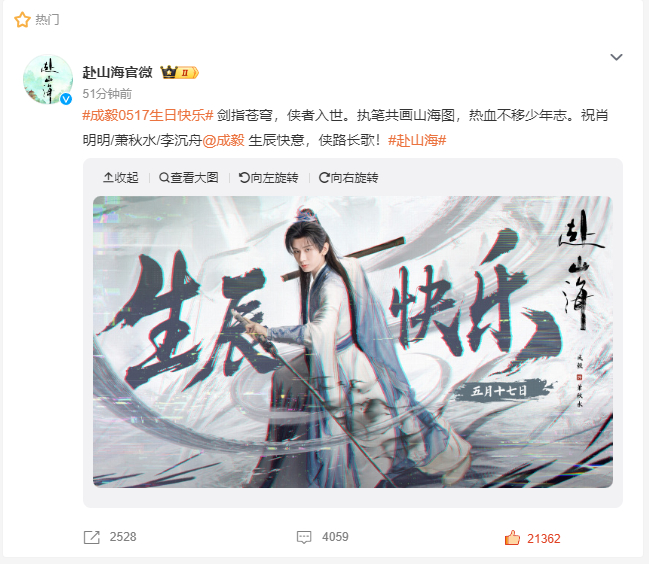This screenshot has width=649, height=564.
Task: Open the 赴山海官微 profile avatar
Action: click(x=48, y=79)
